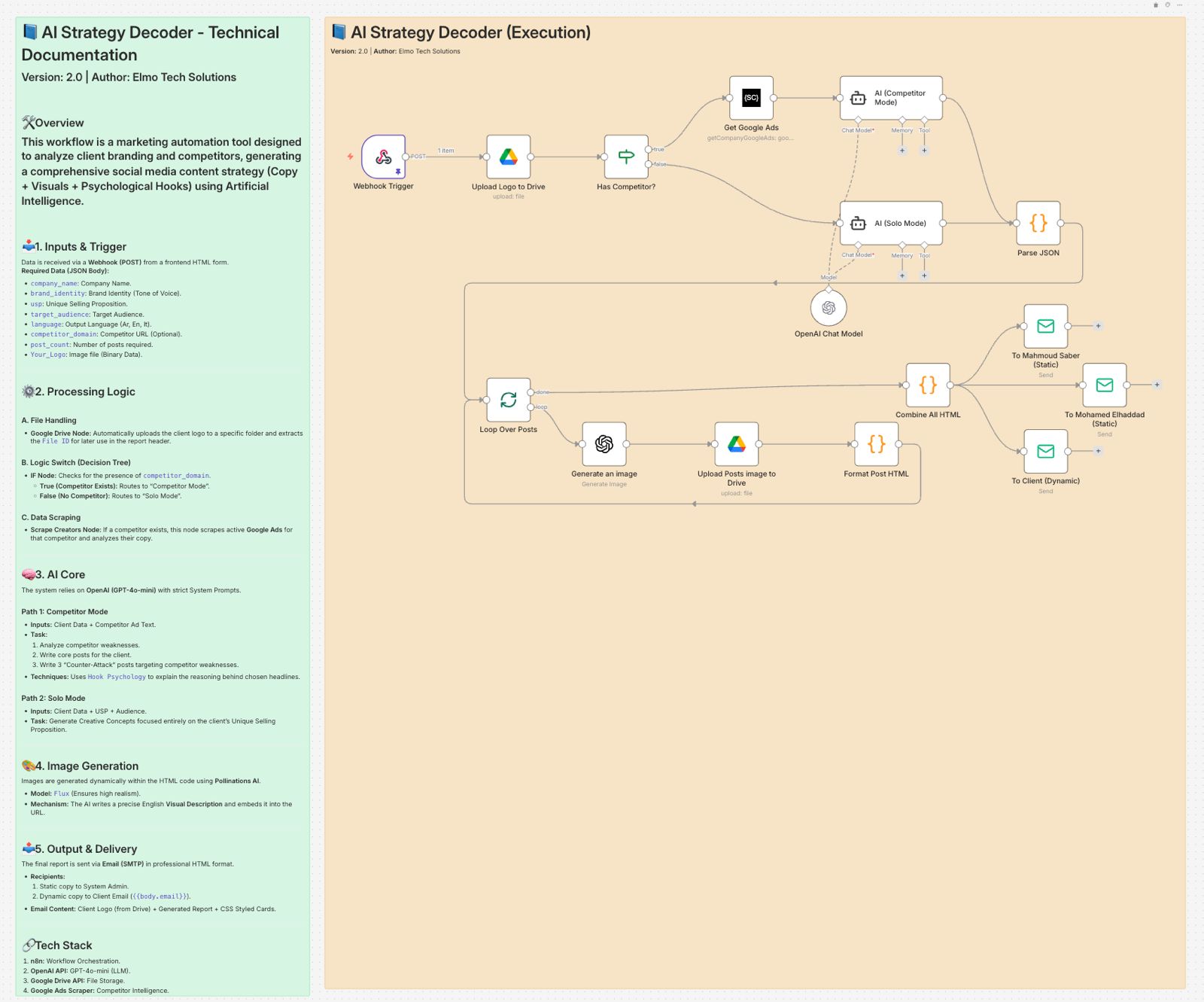Open the sticky note color picker icon

(x=1168, y=5)
